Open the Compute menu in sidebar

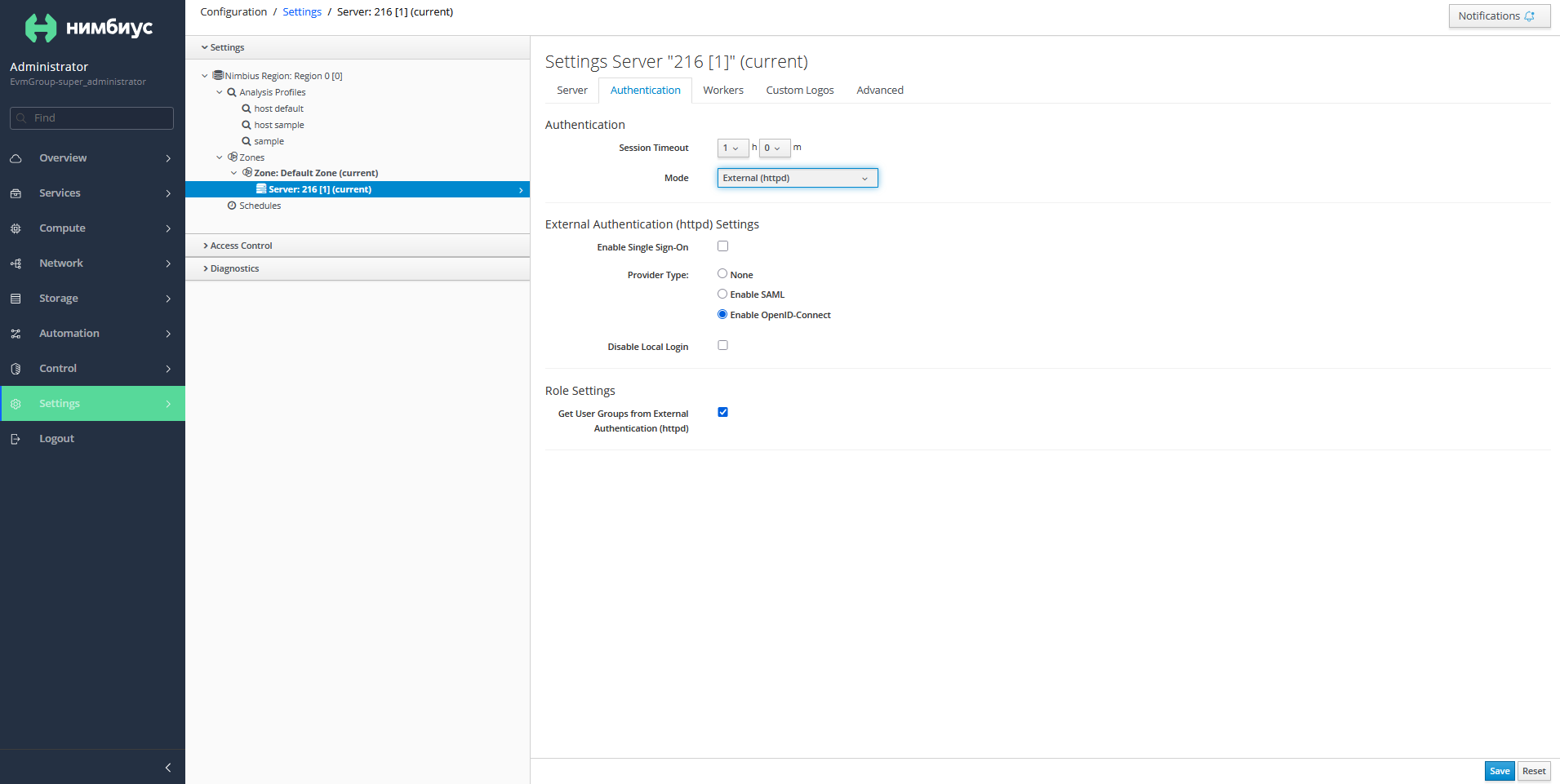pos(92,228)
